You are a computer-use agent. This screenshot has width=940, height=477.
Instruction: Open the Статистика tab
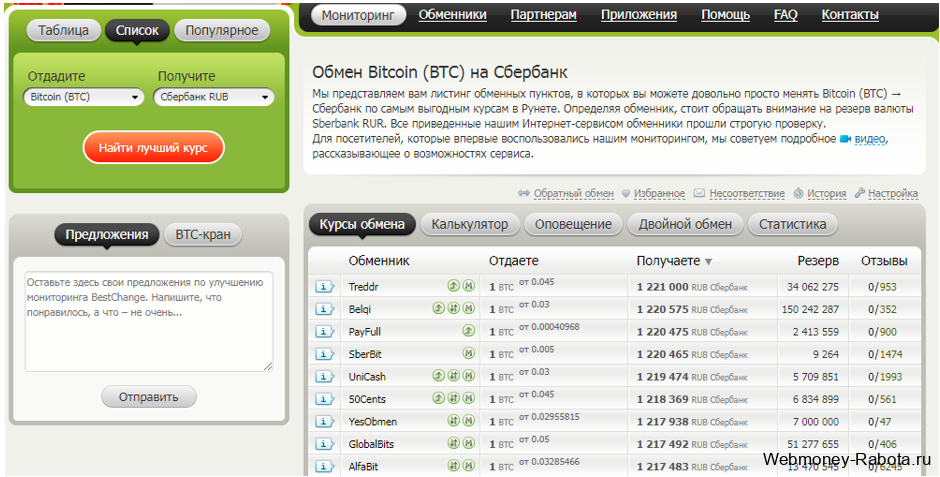793,224
